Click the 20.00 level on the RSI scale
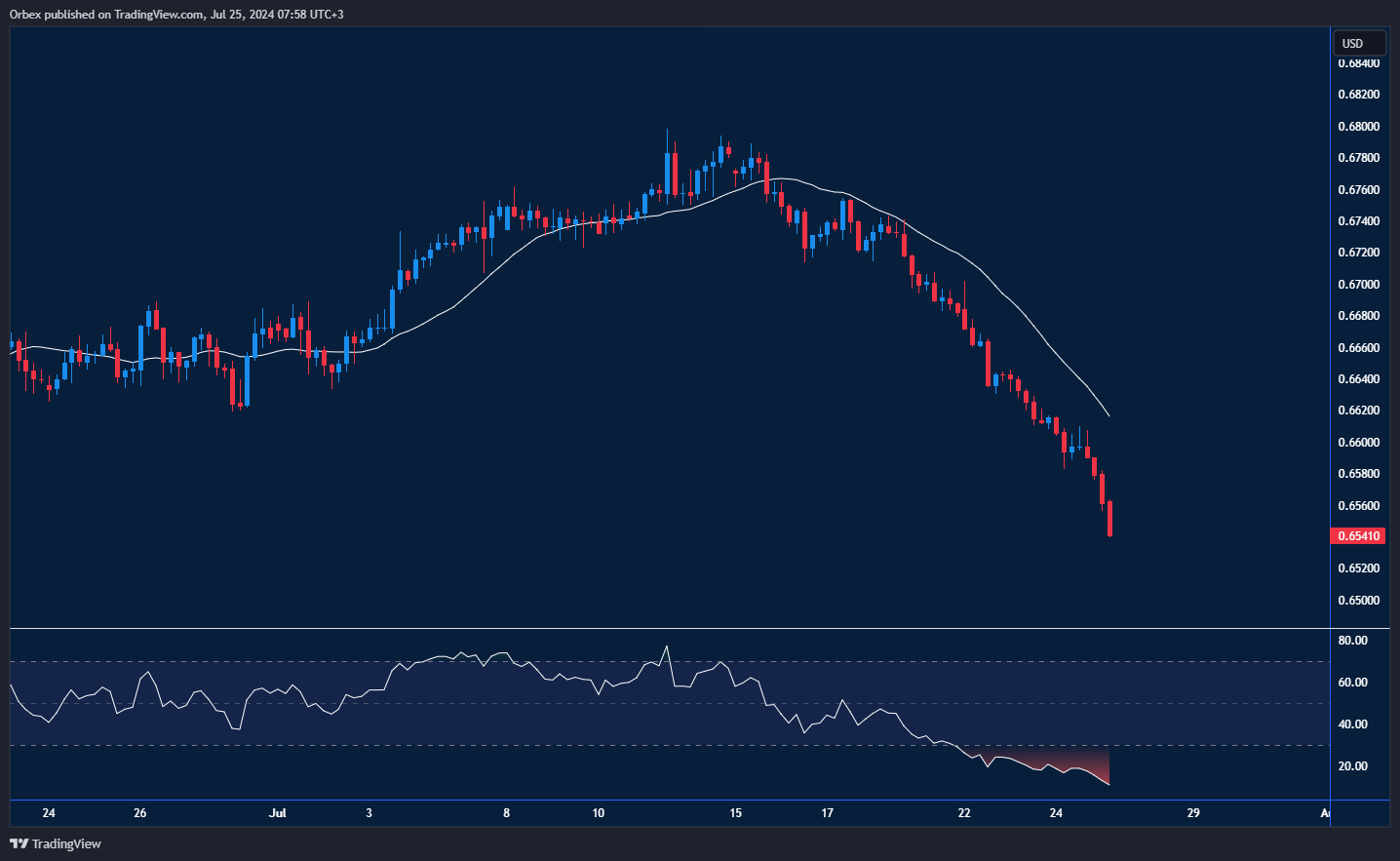1400x861 pixels. click(1352, 766)
